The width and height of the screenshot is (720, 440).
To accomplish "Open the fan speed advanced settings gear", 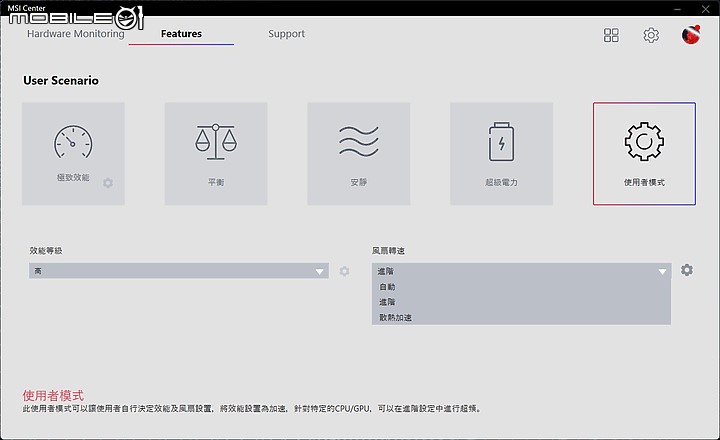I will point(687,270).
